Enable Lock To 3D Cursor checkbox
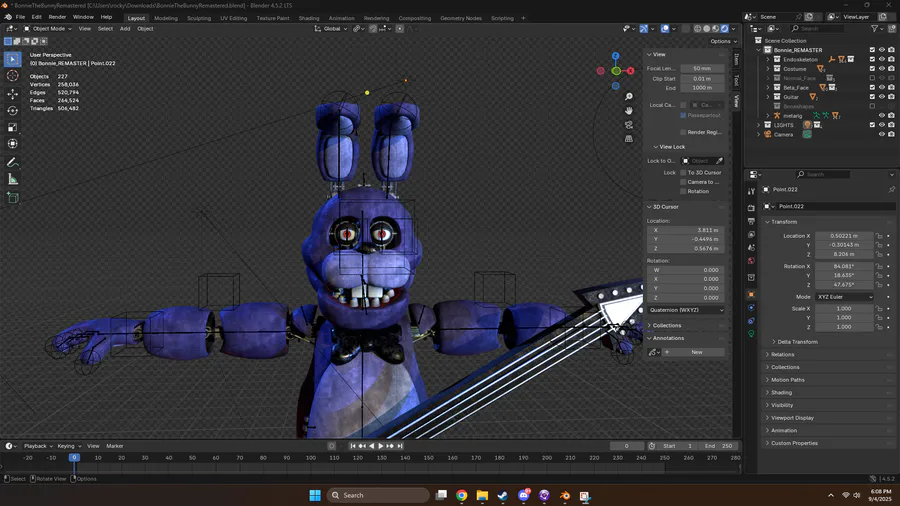Viewport: 900px width, 506px height. tap(683, 172)
